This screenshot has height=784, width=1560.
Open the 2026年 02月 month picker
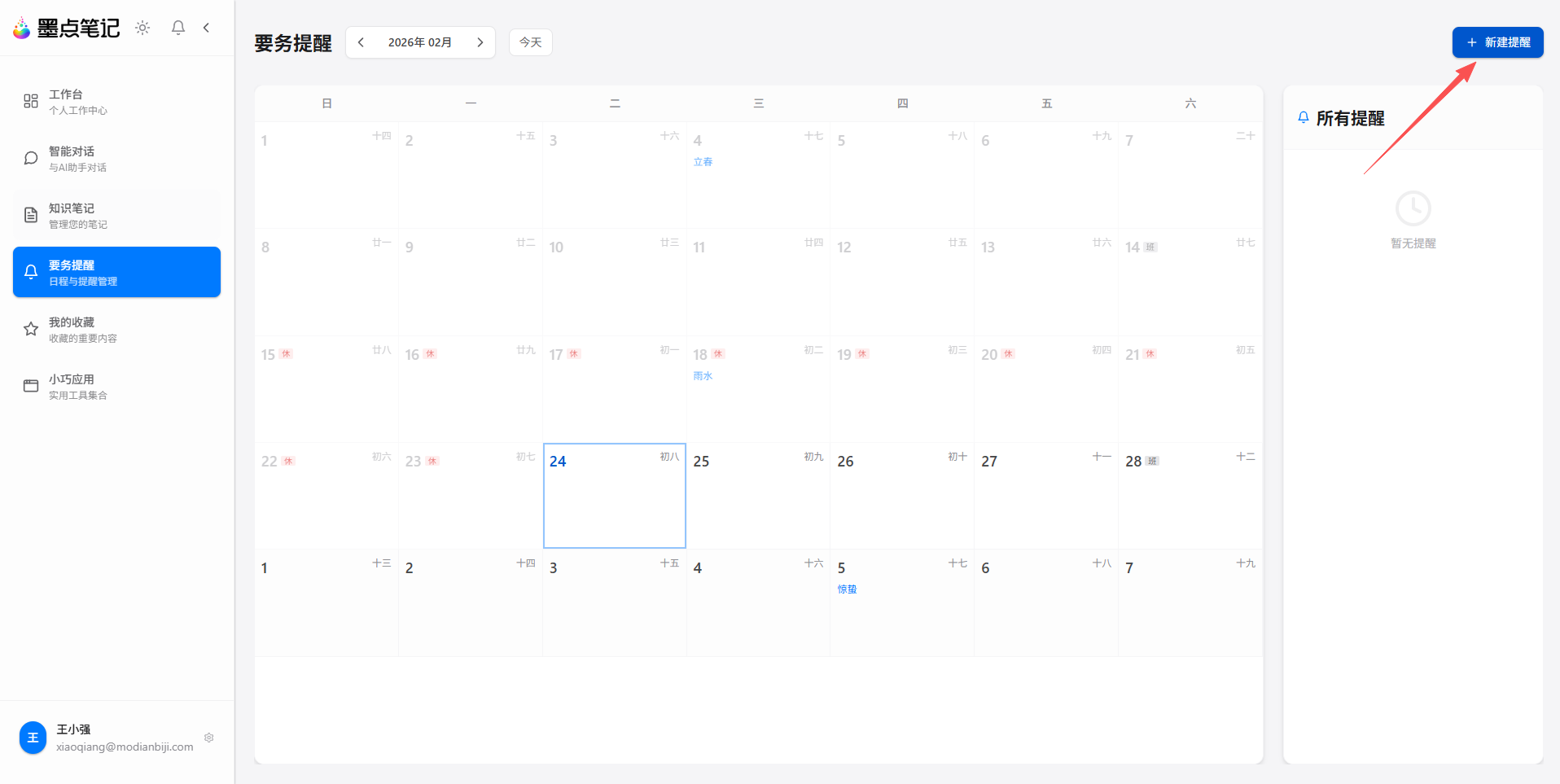click(x=419, y=42)
